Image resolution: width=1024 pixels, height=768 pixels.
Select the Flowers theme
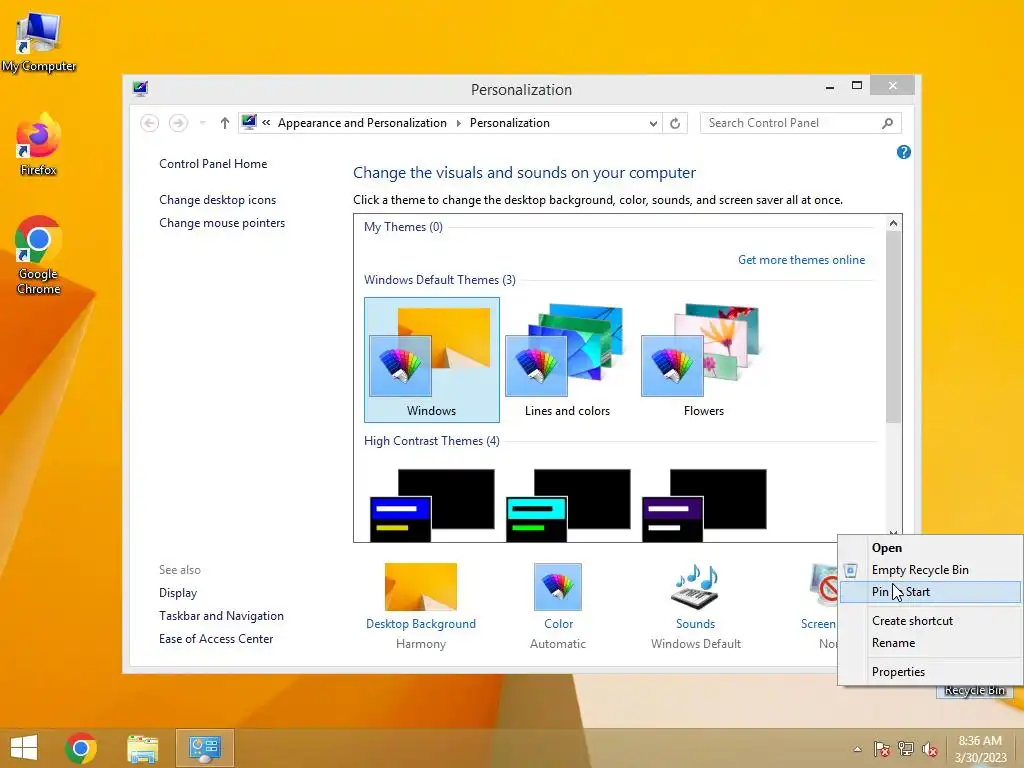click(703, 360)
